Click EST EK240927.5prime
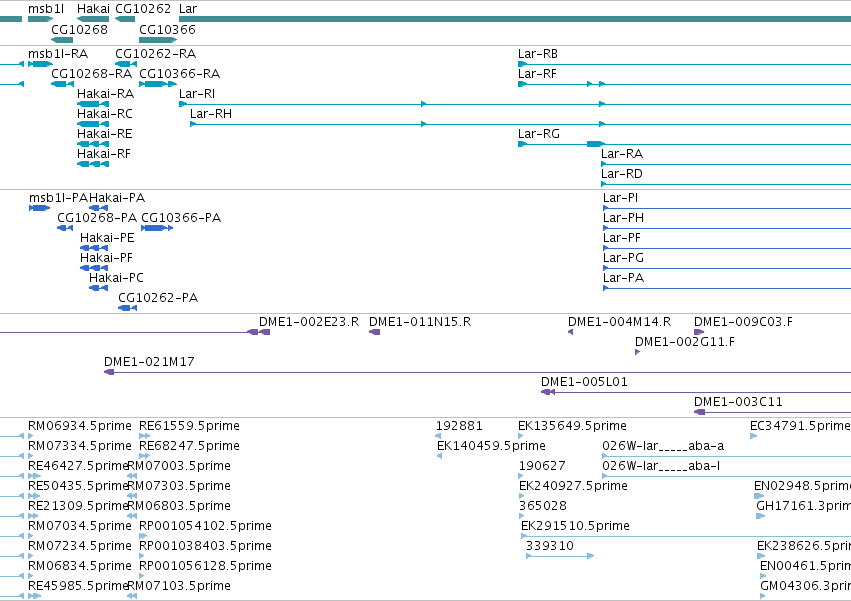Viewport: 851px width, 601px height. [x=573, y=487]
